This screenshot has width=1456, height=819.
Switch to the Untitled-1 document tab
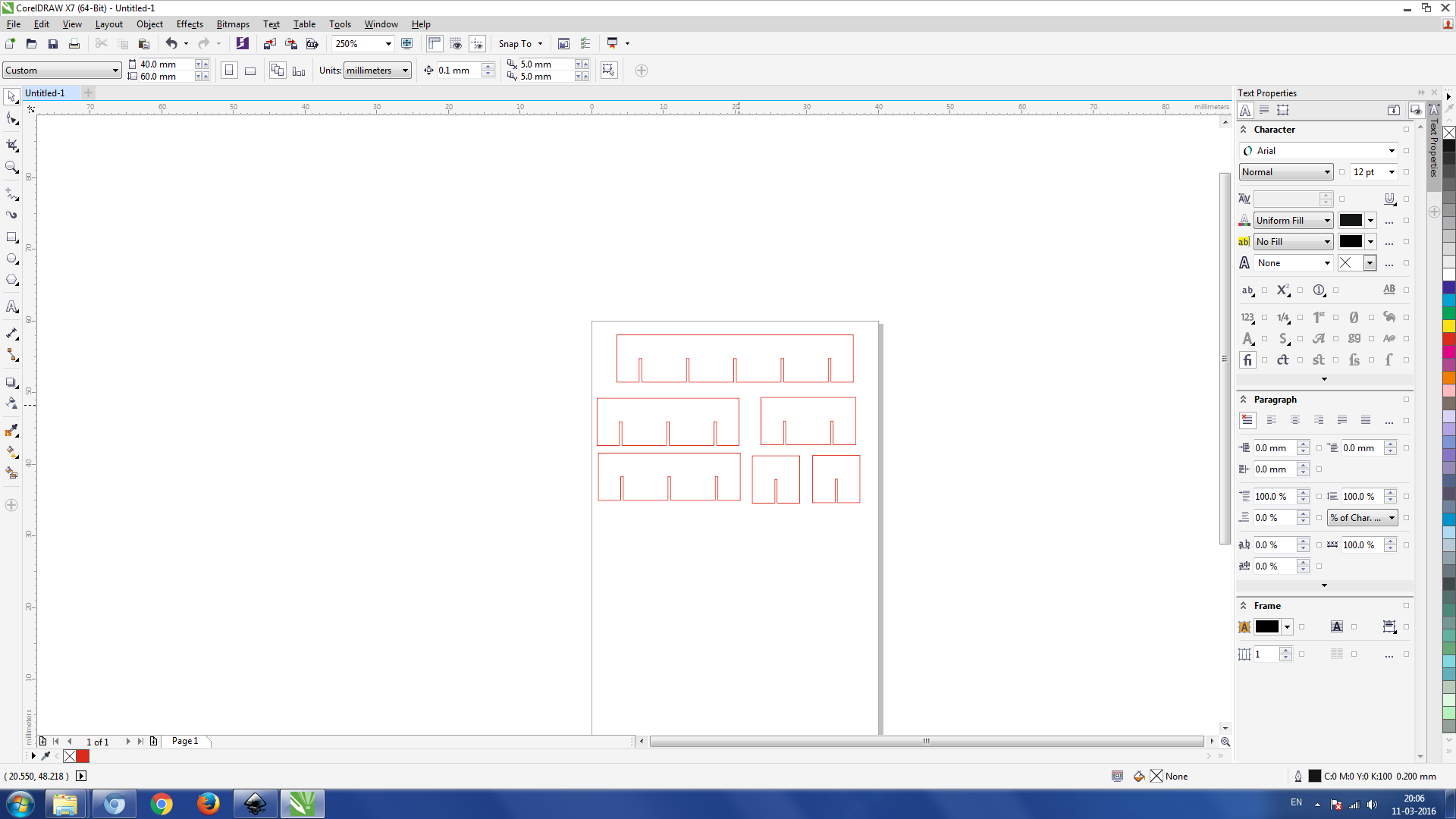point(45,93)
